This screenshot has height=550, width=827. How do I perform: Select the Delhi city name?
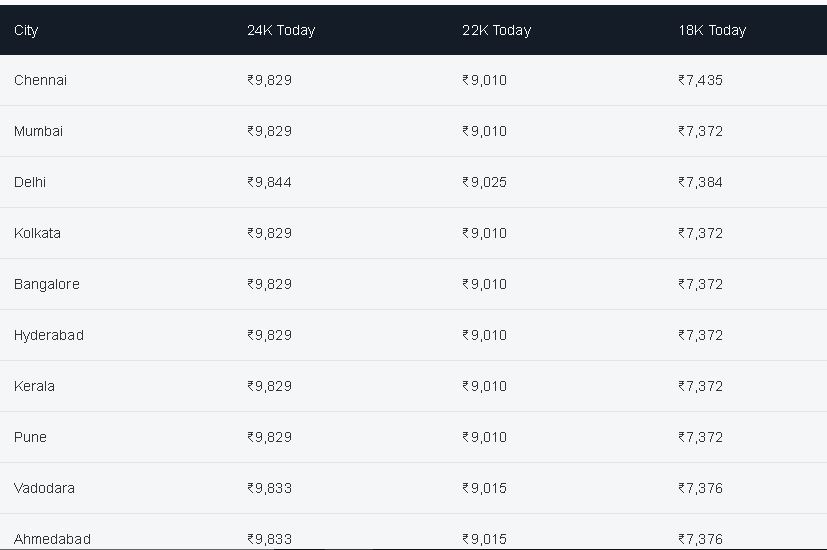tap(30, 182)
